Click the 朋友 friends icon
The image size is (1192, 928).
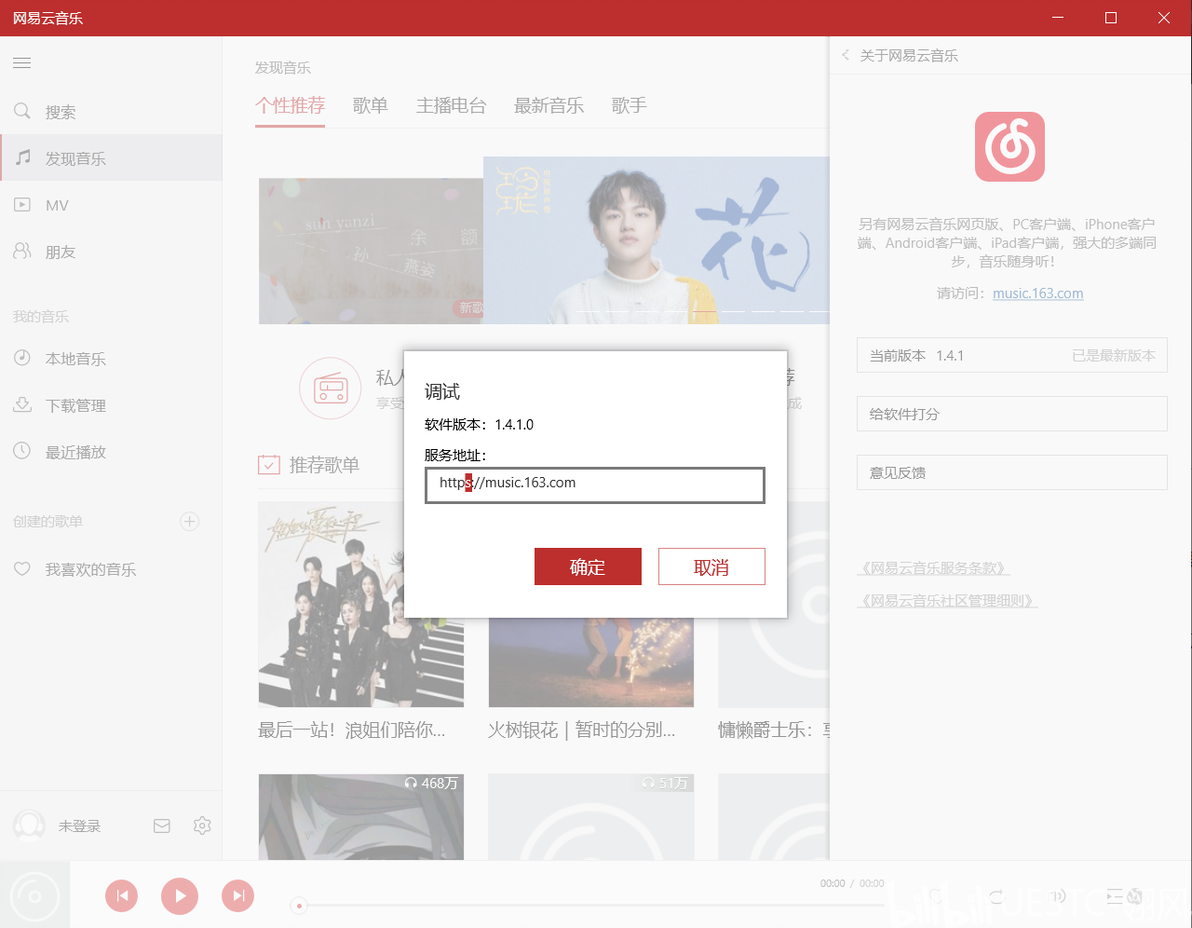click(23, 251)
